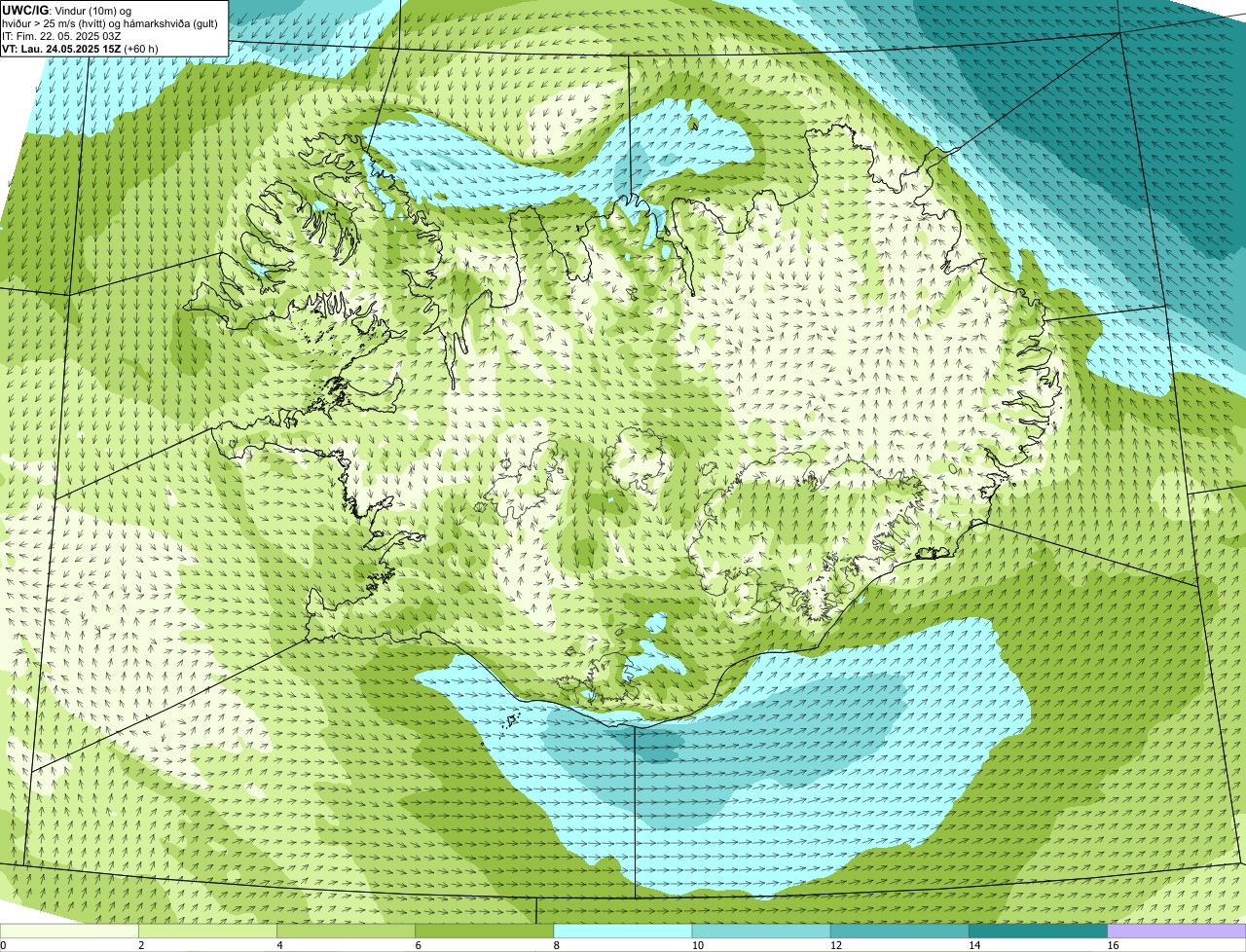Select the 6–8 m/s dark green legend swatch
Screen dimensions: 1246x952
(484, 932)
